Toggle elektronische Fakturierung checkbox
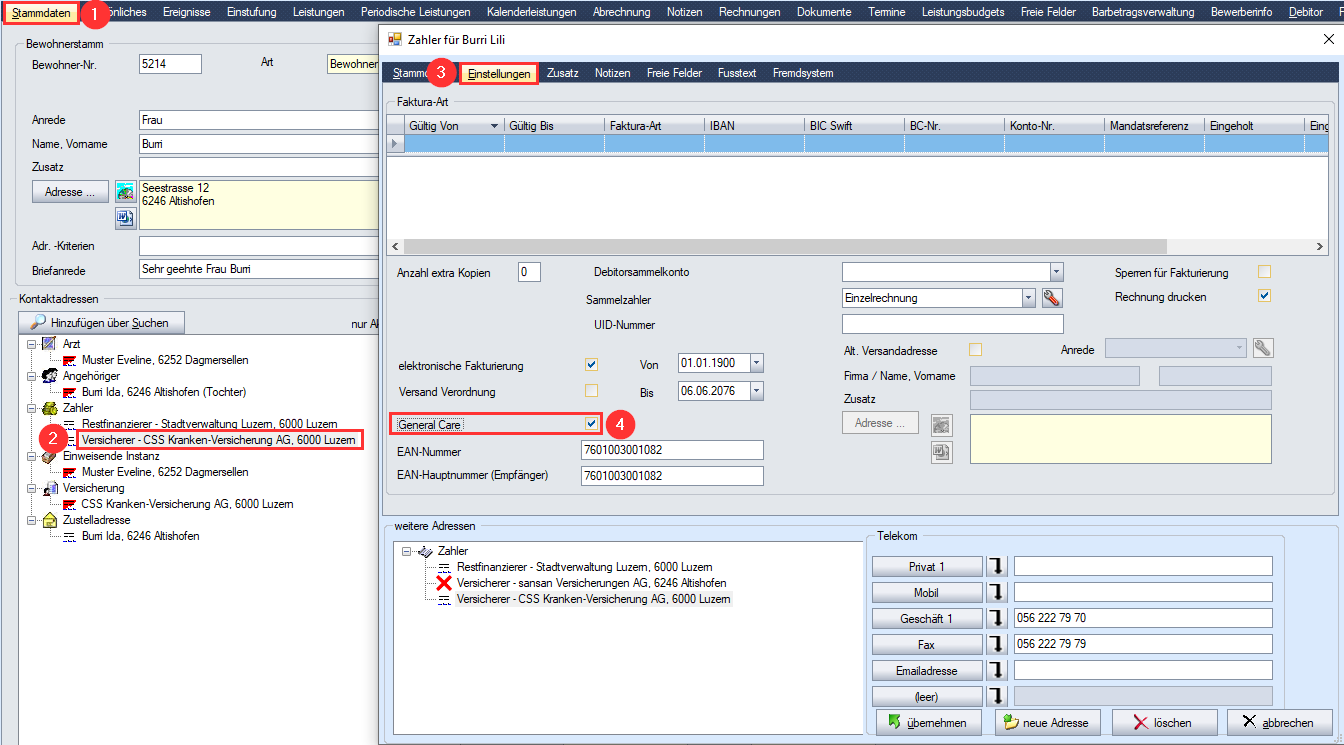 coord(592,365)
